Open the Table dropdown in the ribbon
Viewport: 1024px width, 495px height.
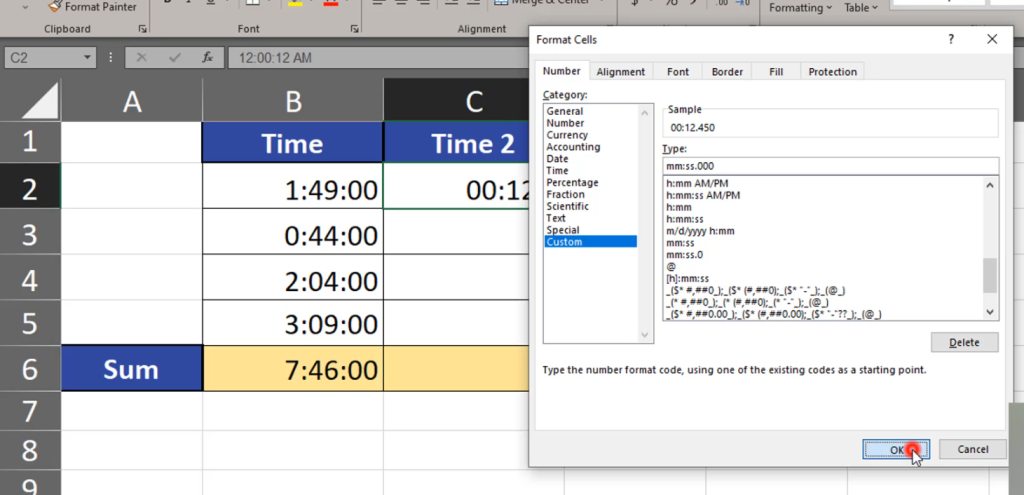pyautogui.click(x=861, y=8)
